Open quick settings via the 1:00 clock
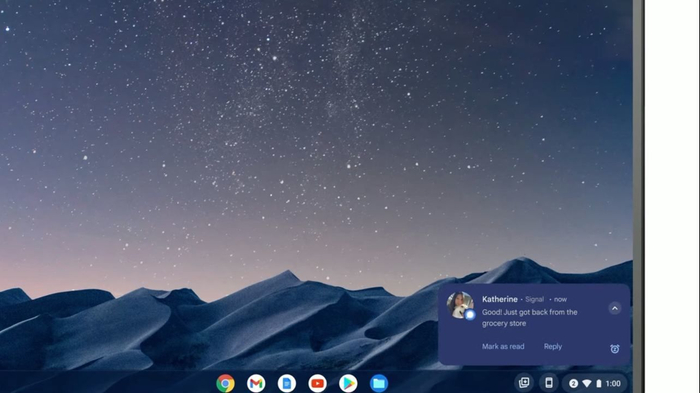700x393 pixels. (x=613, y=384)
